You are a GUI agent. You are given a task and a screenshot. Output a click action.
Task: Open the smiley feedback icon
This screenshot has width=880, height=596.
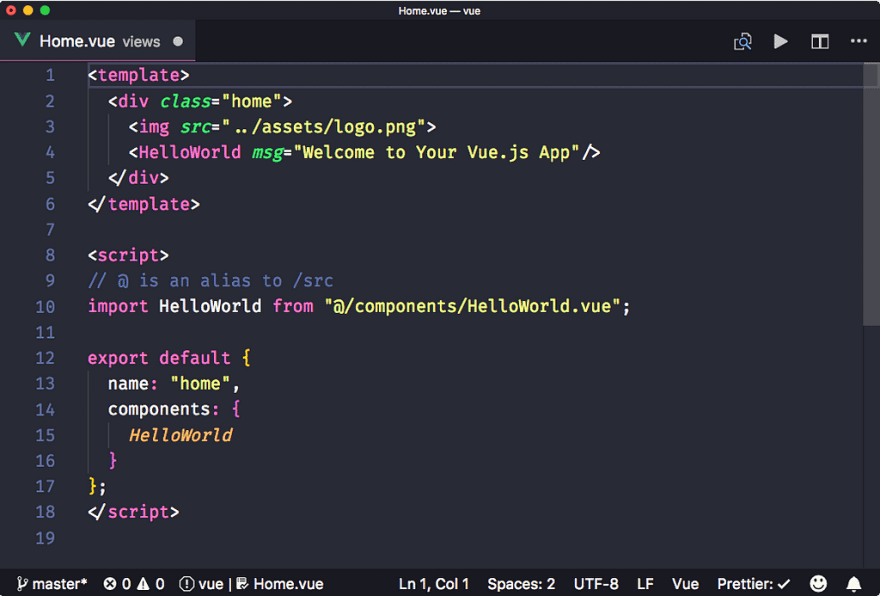pyautogui.click(x=818, y=584)
